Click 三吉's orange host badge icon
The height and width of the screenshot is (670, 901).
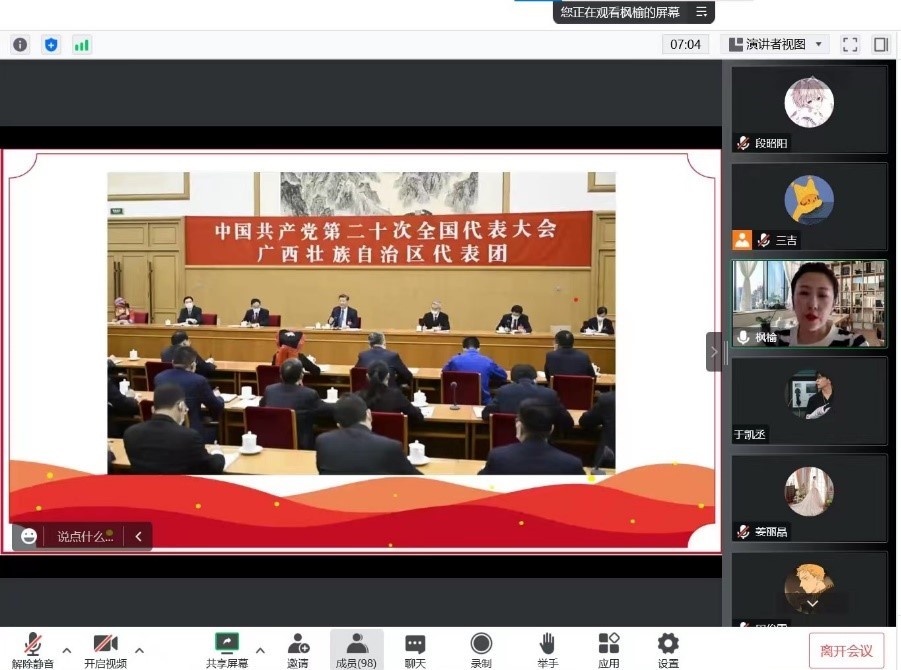pos(742,240)
